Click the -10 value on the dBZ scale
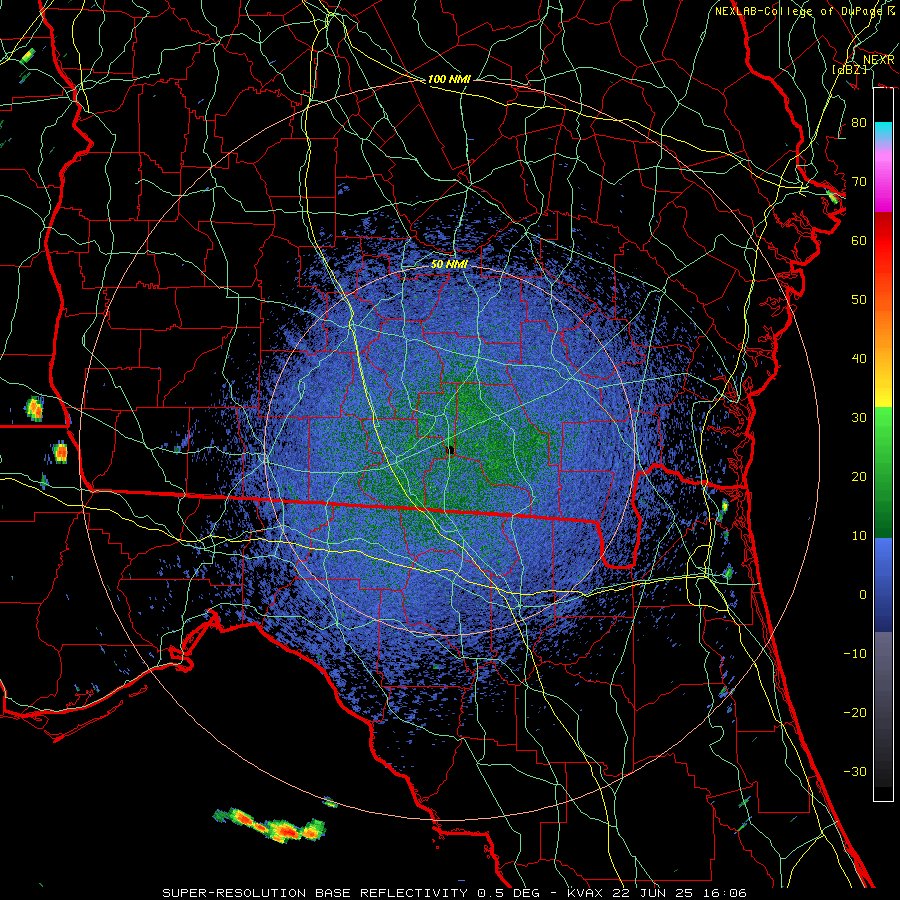This screenshot has height=900, width=900. point(855,653)
